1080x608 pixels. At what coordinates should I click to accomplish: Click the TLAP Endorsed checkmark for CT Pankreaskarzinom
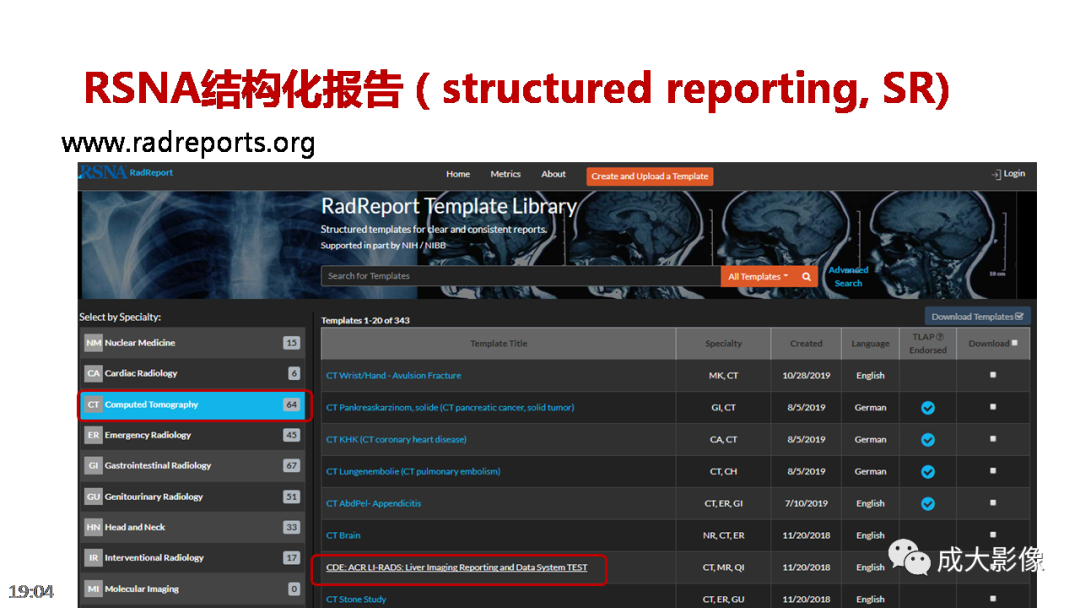pyautogui.click(x=928, y=407)
